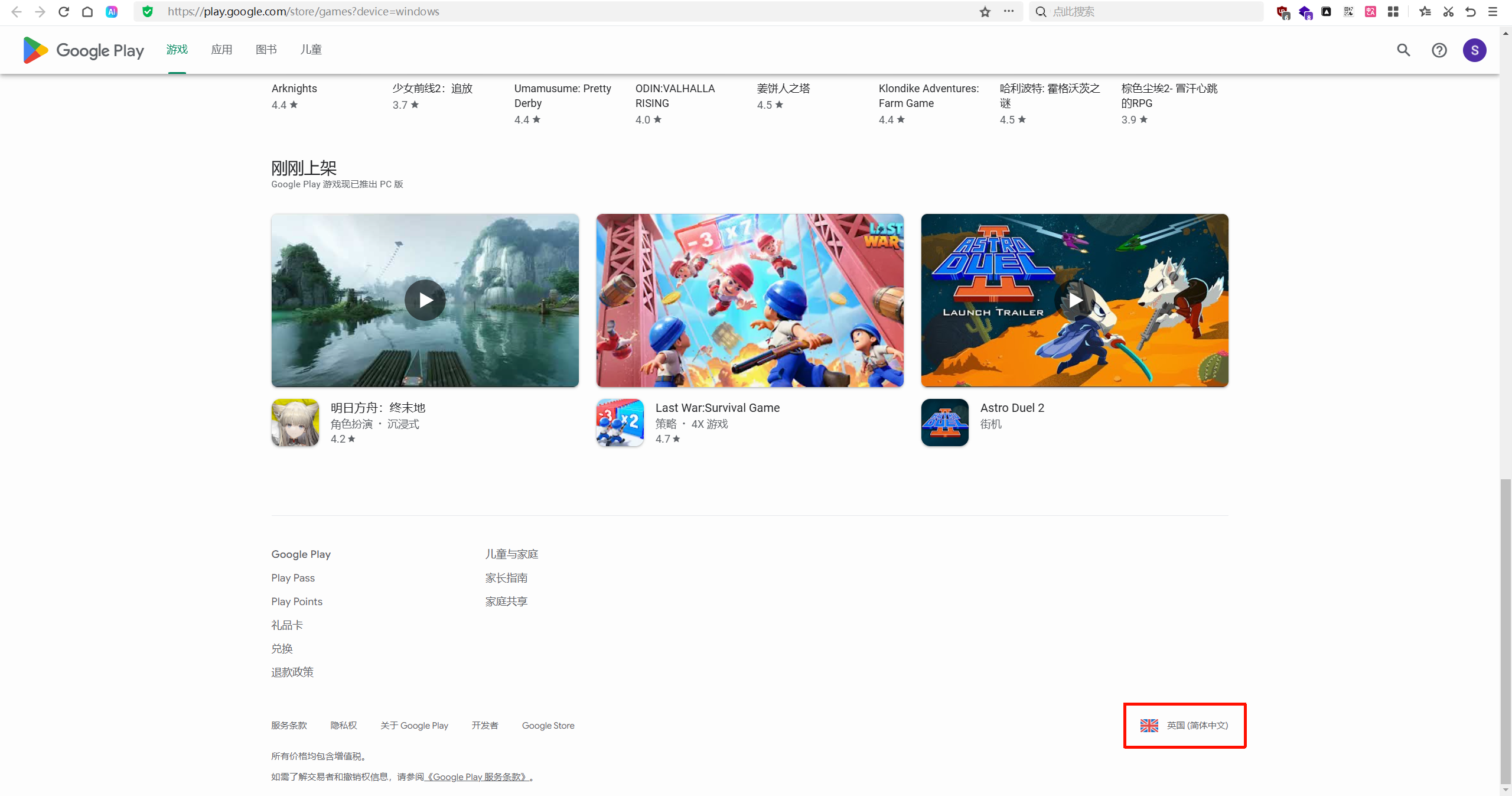The width and height of the screenshot is (1512, 796).
Task: Play the Astro Duel 2 launch trailer
Action: coord(1074,300)
